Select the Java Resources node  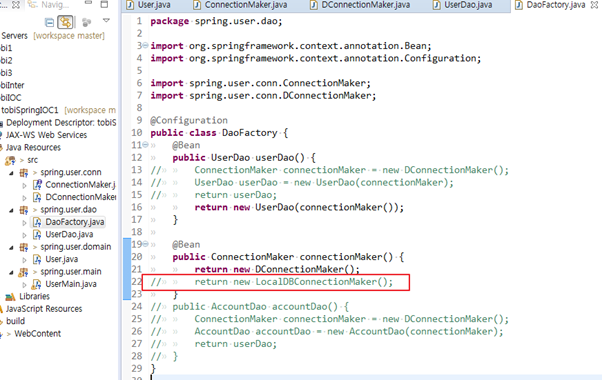click(x=33, y=147)
